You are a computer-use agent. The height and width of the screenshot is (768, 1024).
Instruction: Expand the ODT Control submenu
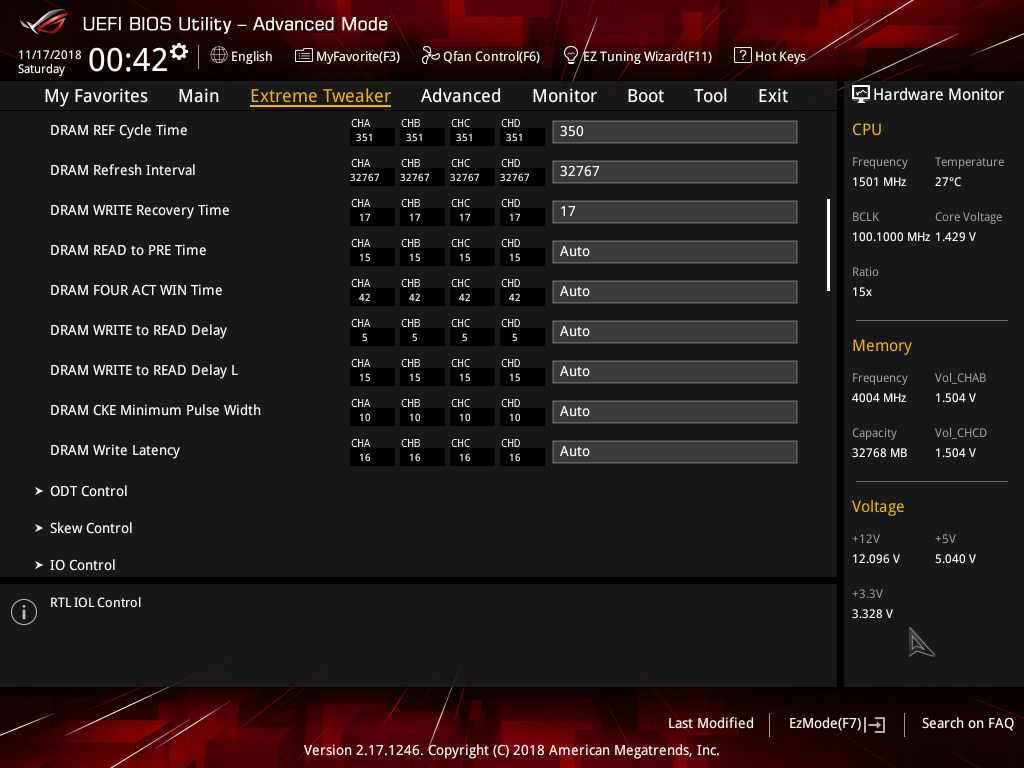pos(88,491)
